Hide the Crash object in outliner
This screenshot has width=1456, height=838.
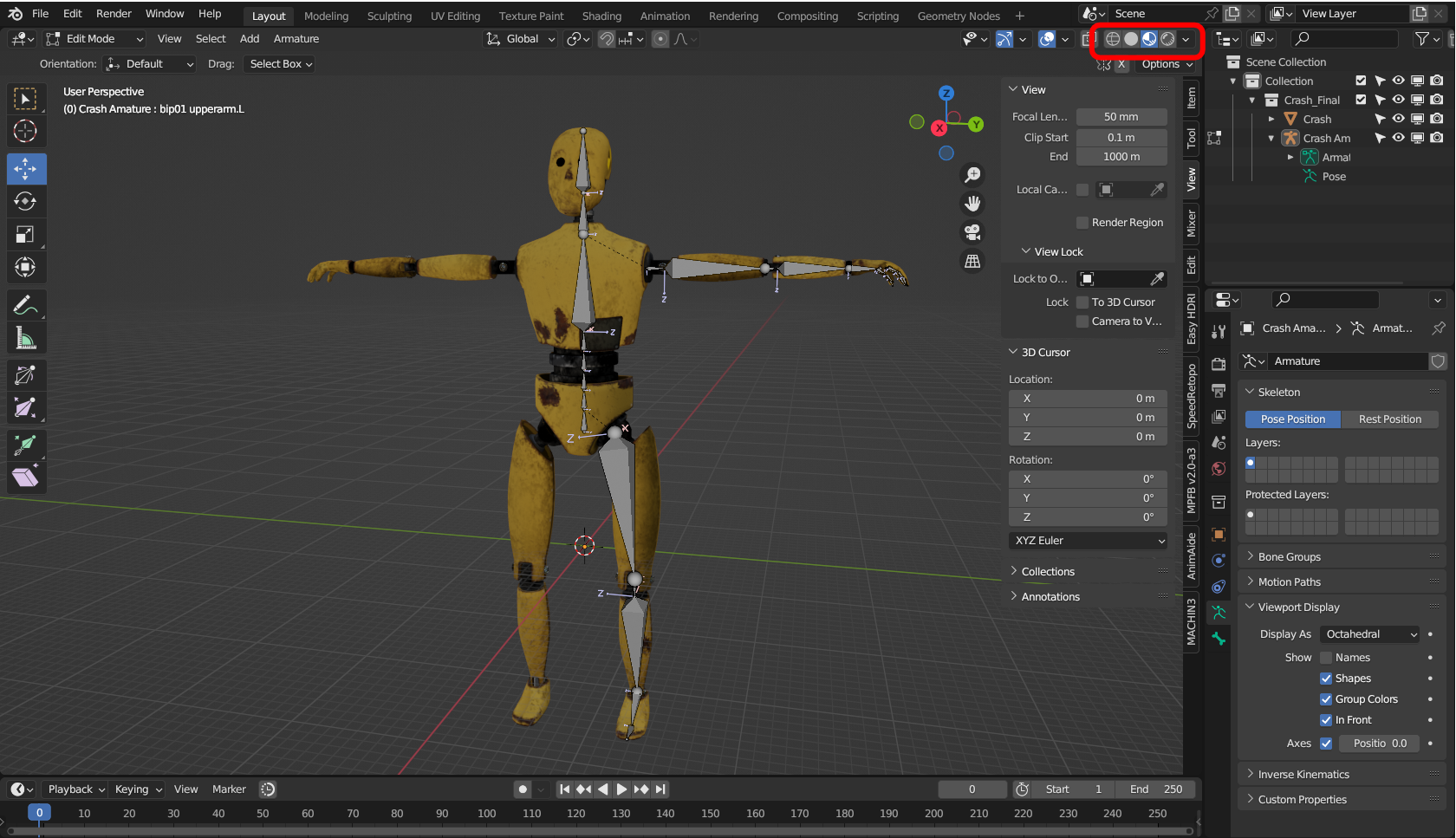1398,119
